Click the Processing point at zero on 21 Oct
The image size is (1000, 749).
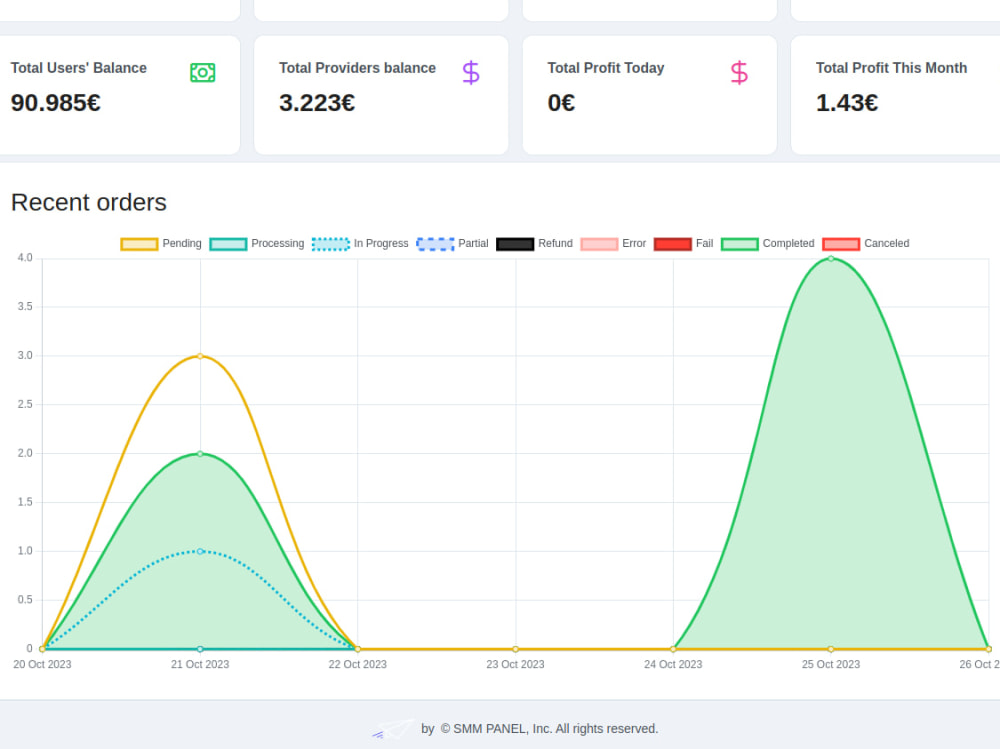[x=200, y=649]
